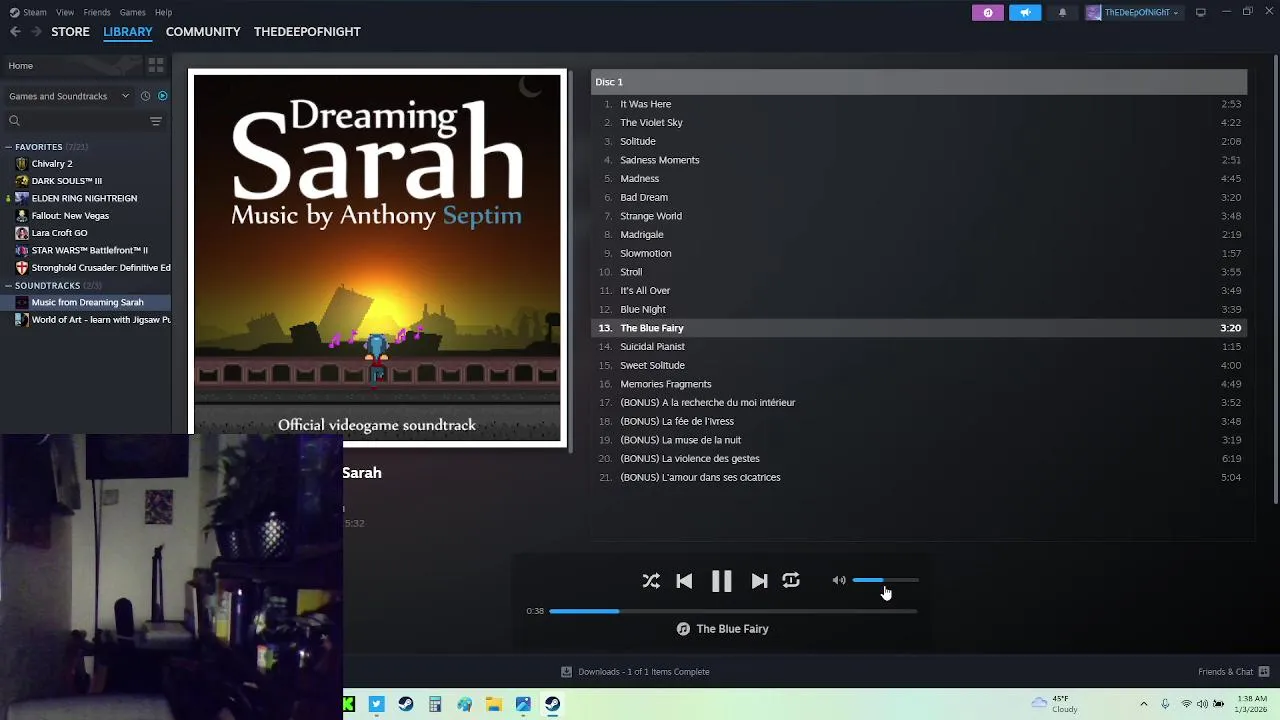Go forward with the navigation arrow
The image size is (1280, 720).
37,32
